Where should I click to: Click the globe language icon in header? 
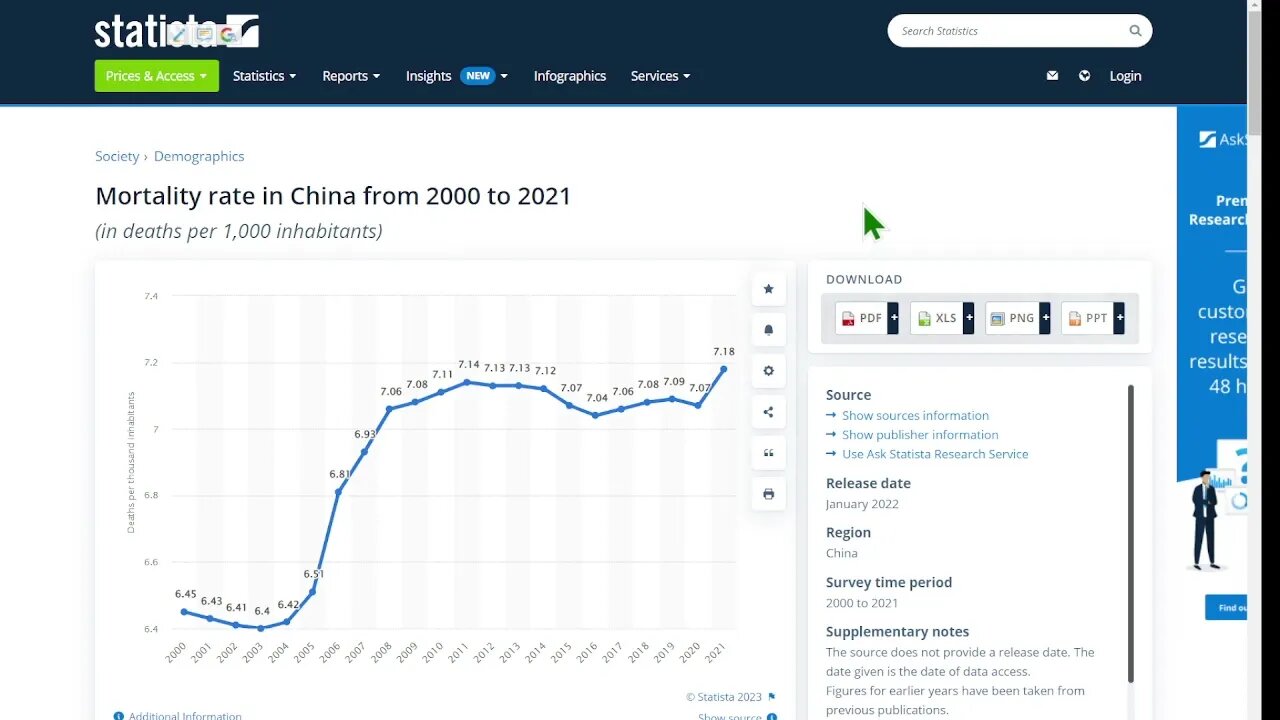(1084, 76)
